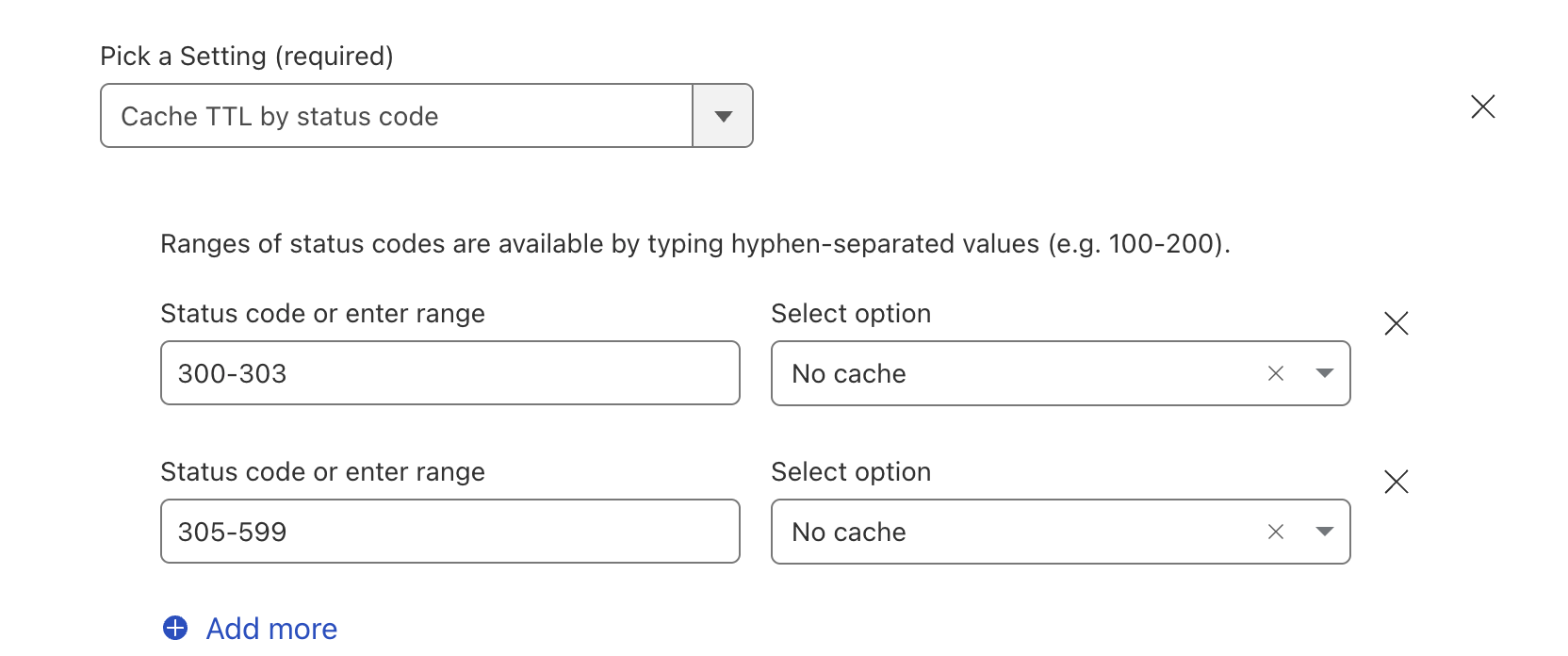Screen dimensions: 1568x656
Task: Focus the 300-303 status code input
Action: pos(449,374)
